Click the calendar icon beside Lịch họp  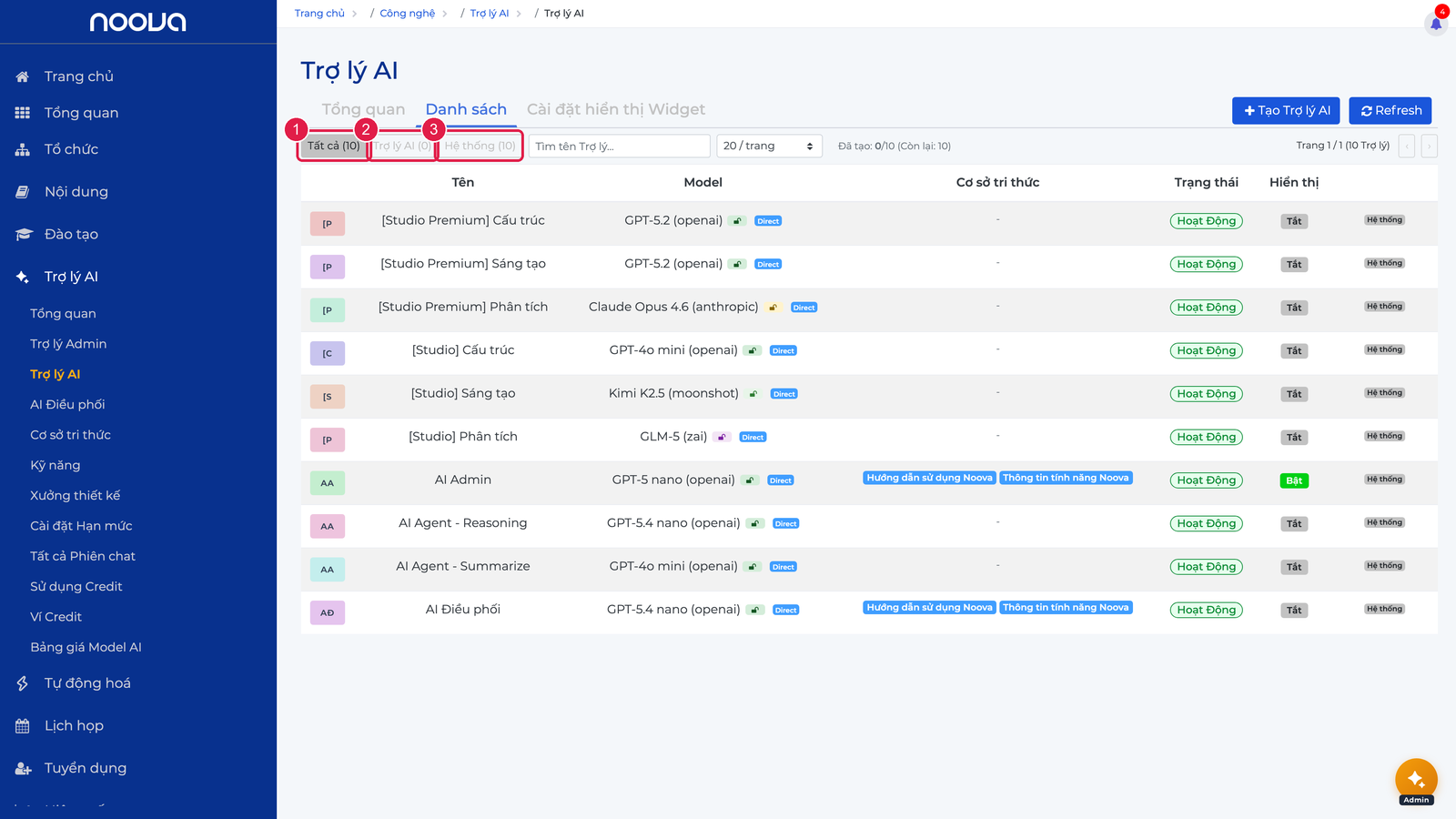pyautogui.click(x=23, y=726)
